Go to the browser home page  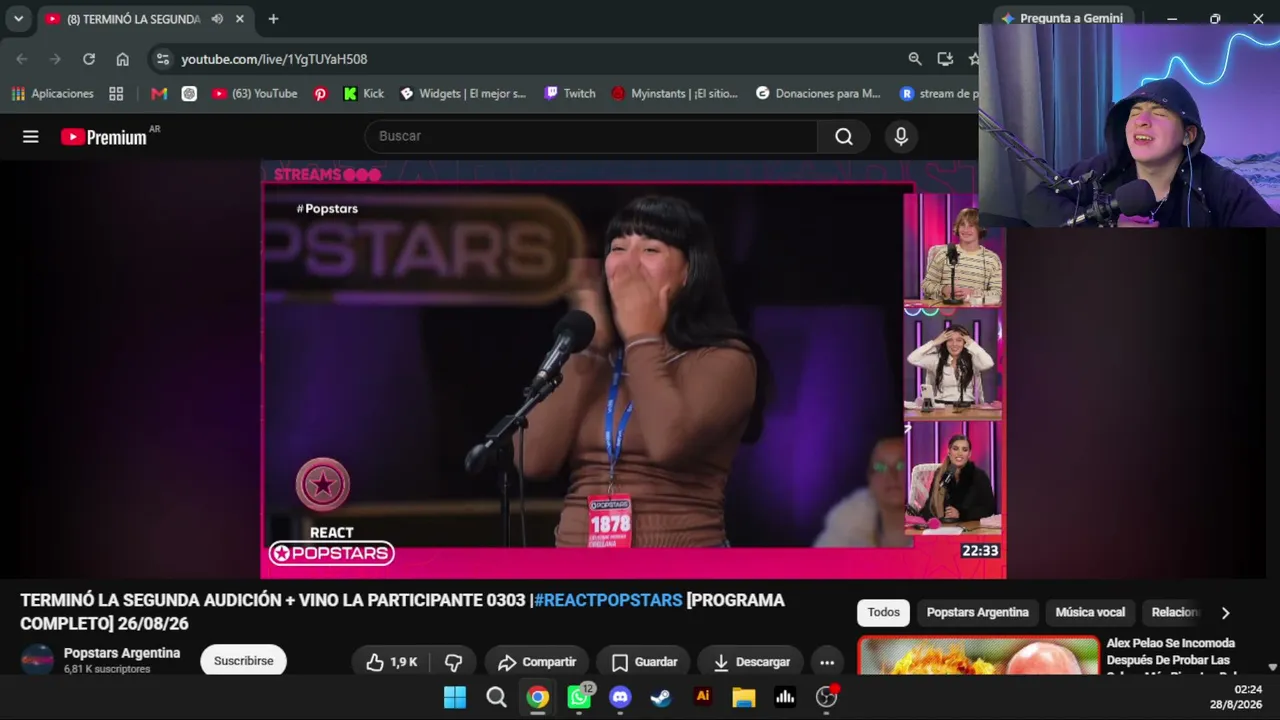(122, 59)
